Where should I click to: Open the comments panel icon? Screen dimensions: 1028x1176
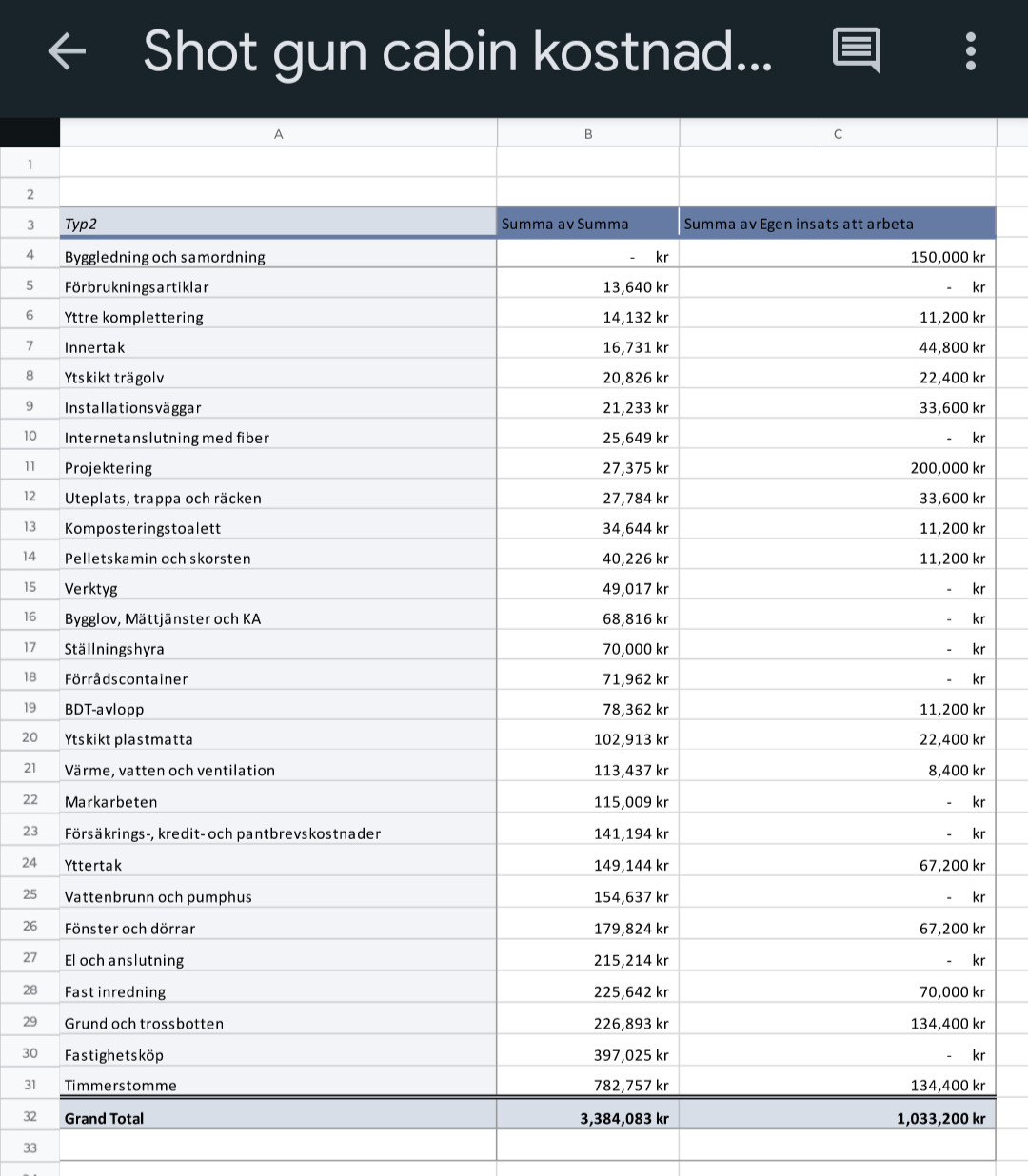[857, 50]
